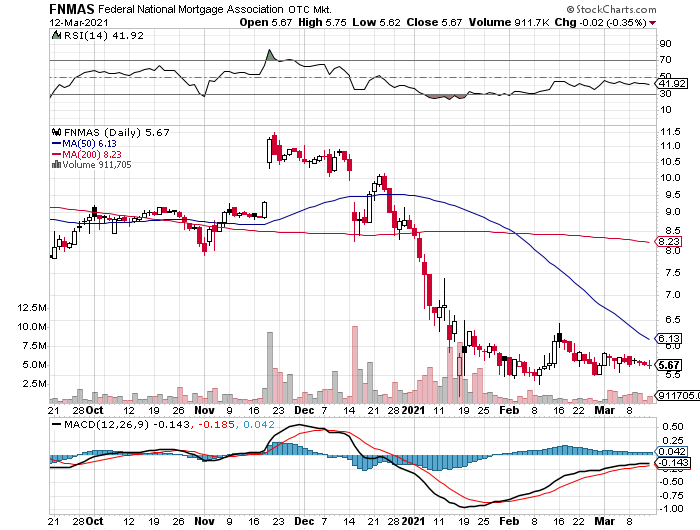Select the MA(200) 8.23 legend text

point(92,154)
